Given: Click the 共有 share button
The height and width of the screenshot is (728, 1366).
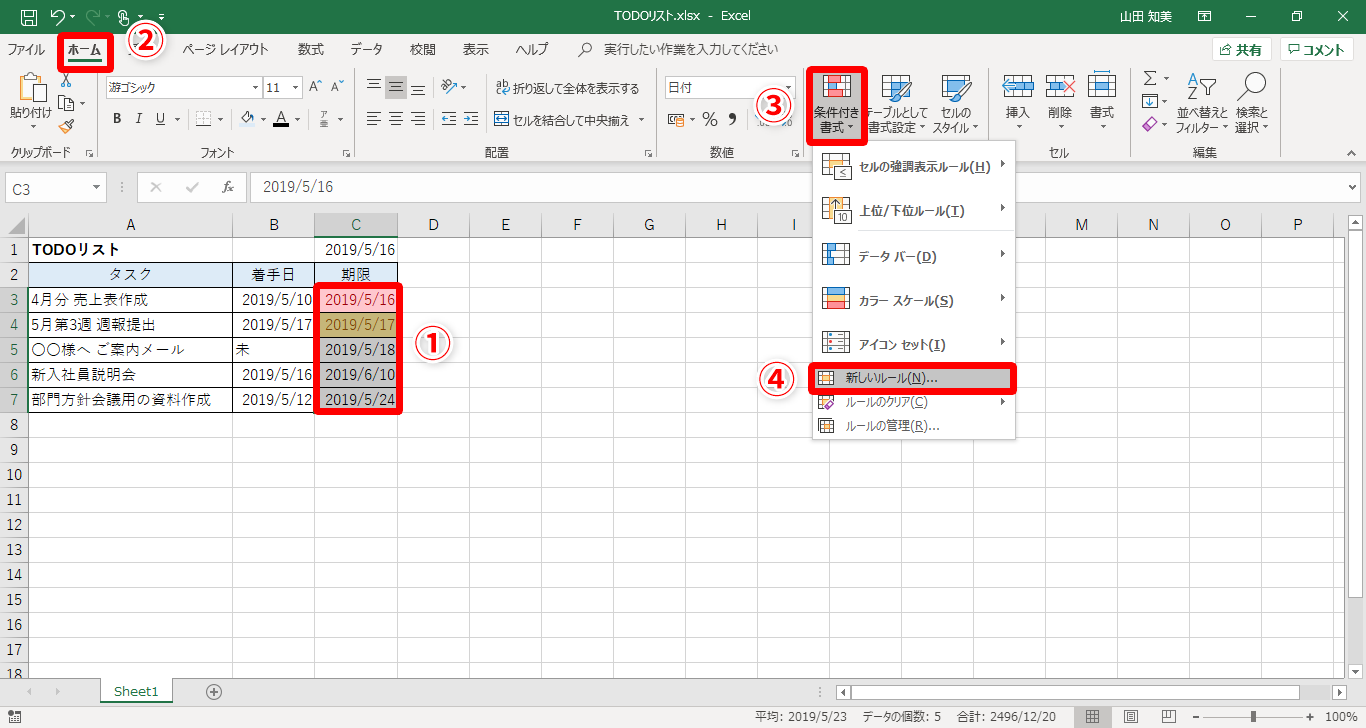Looking at the screenshot, I should (x=1242, y=50).
